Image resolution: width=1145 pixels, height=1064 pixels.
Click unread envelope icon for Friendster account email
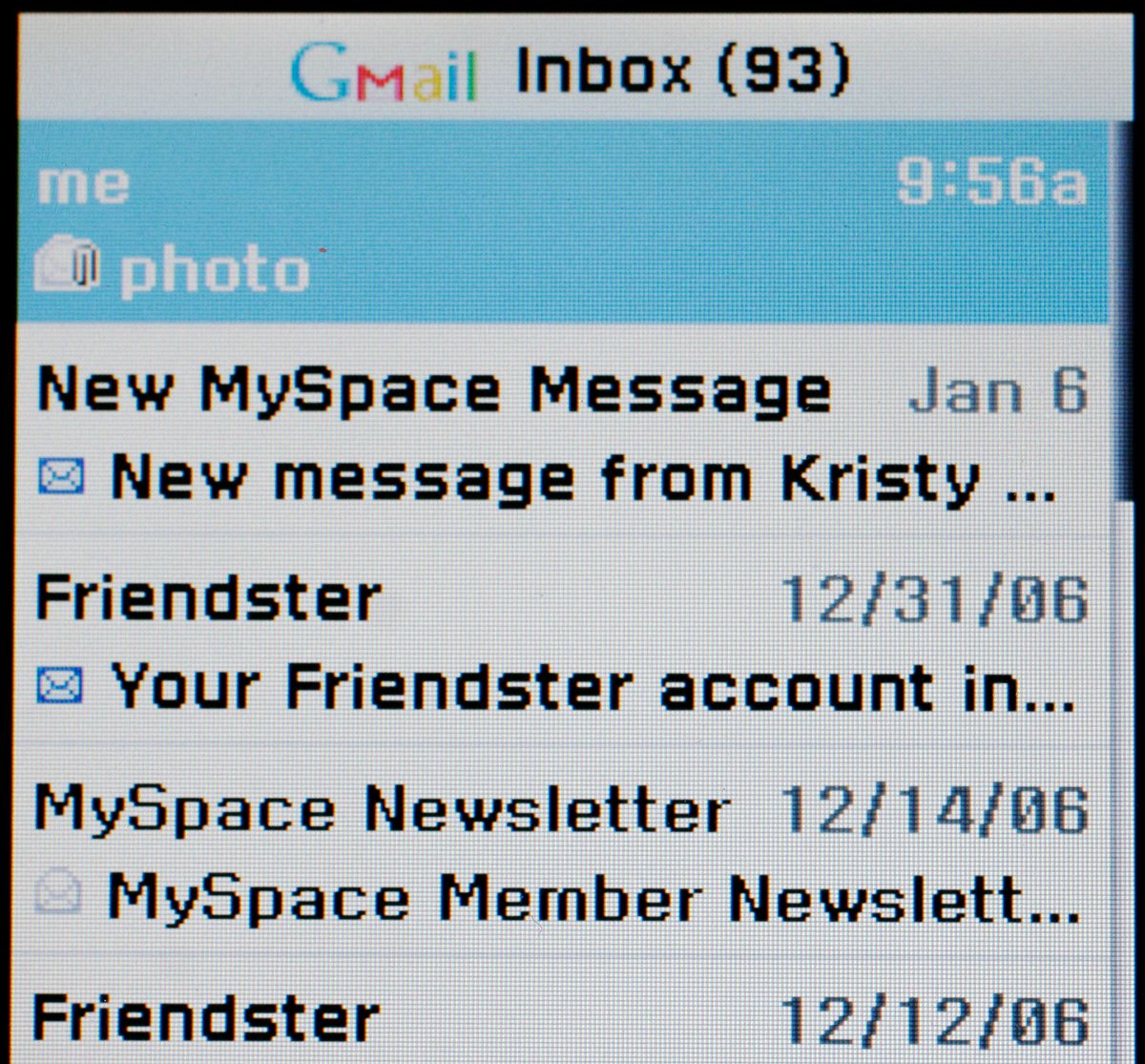coord(61,686)
